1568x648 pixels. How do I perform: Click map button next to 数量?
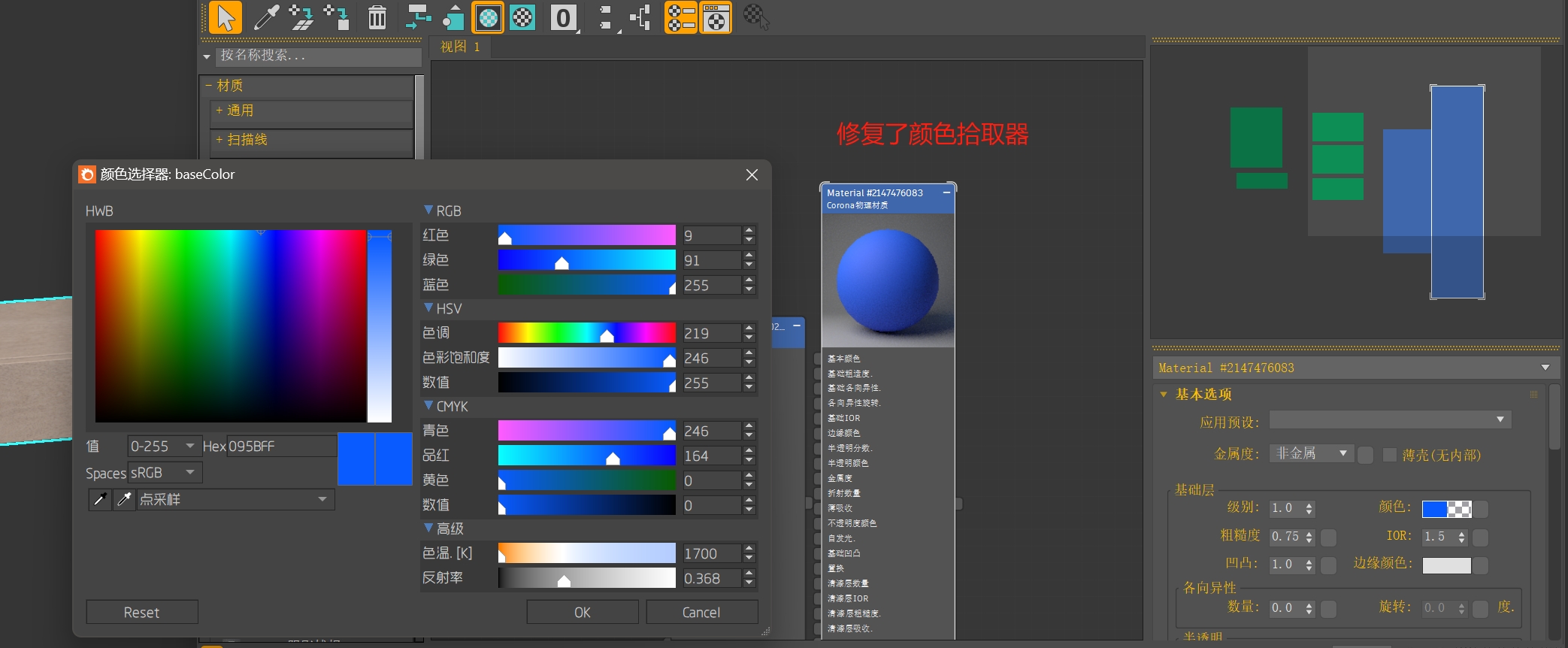(x=1329, y=608)
